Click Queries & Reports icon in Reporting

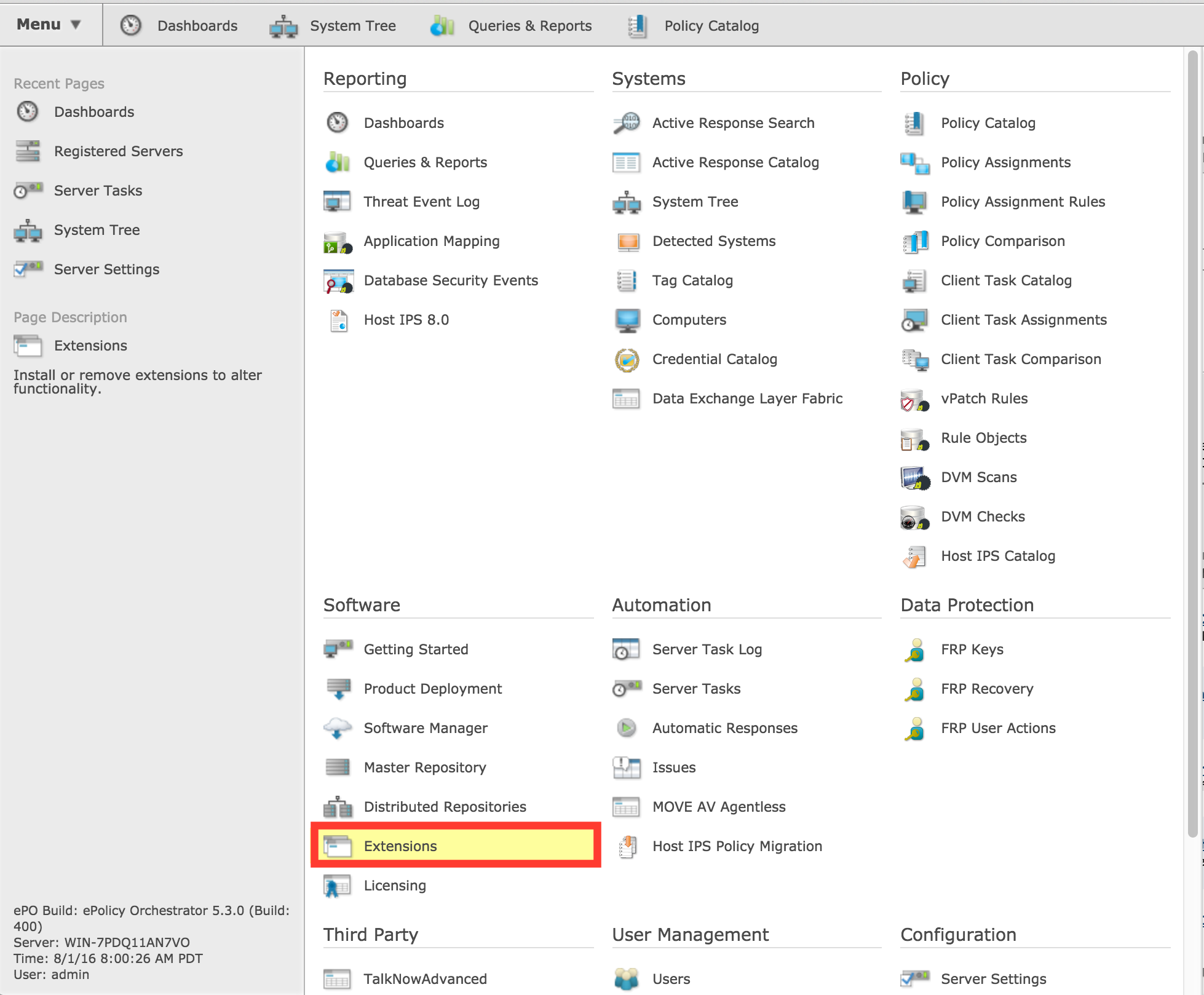[337, 162]
